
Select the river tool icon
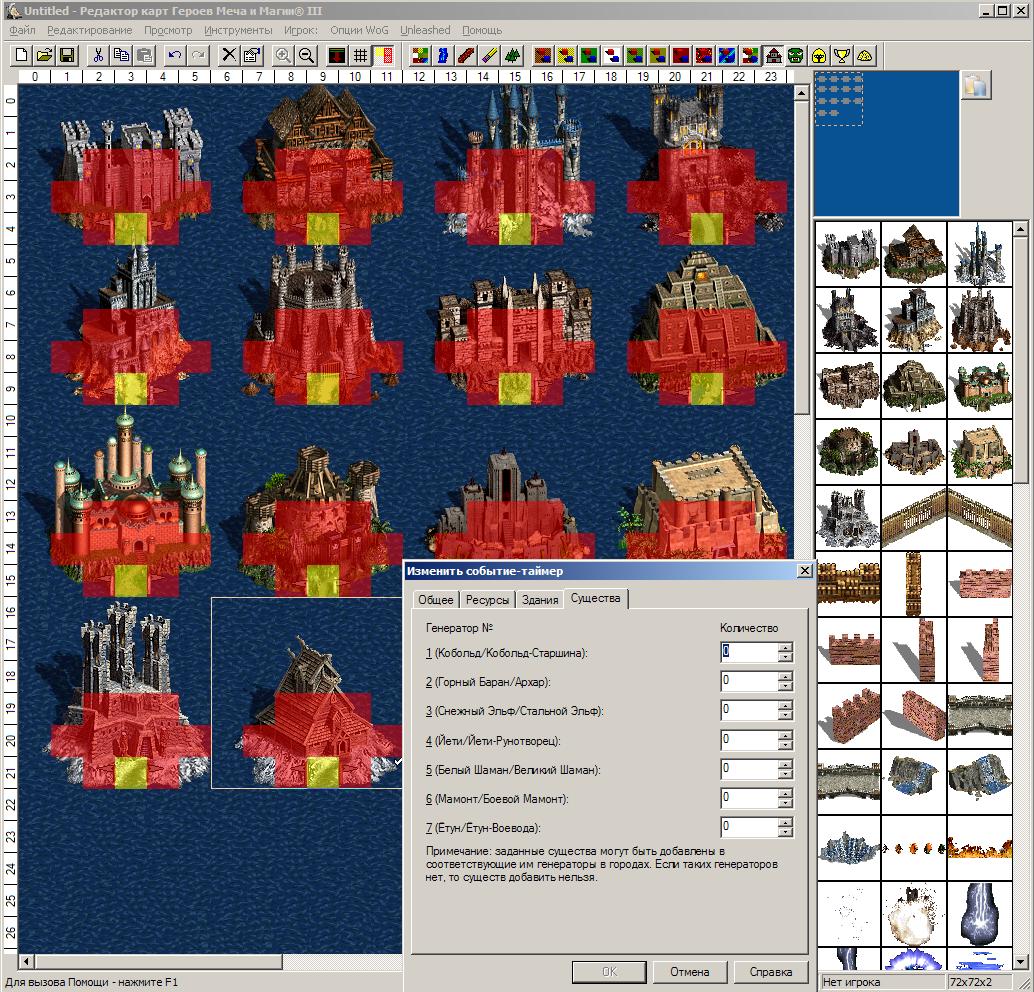[x=443, y=55]
